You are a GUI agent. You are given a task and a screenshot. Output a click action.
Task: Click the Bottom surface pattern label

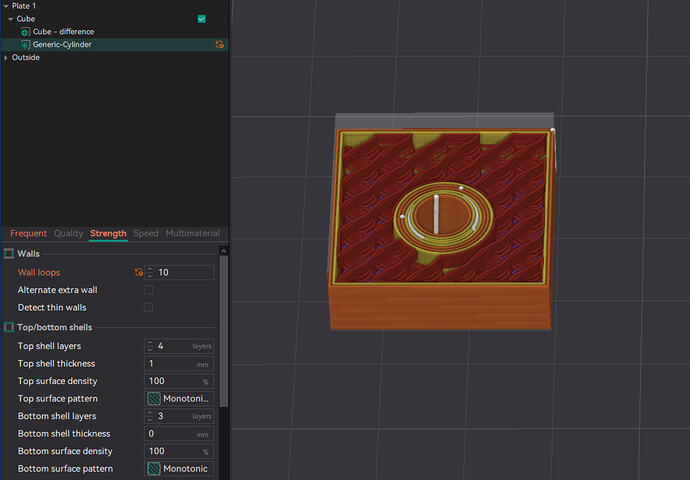[x=65, y=469]
